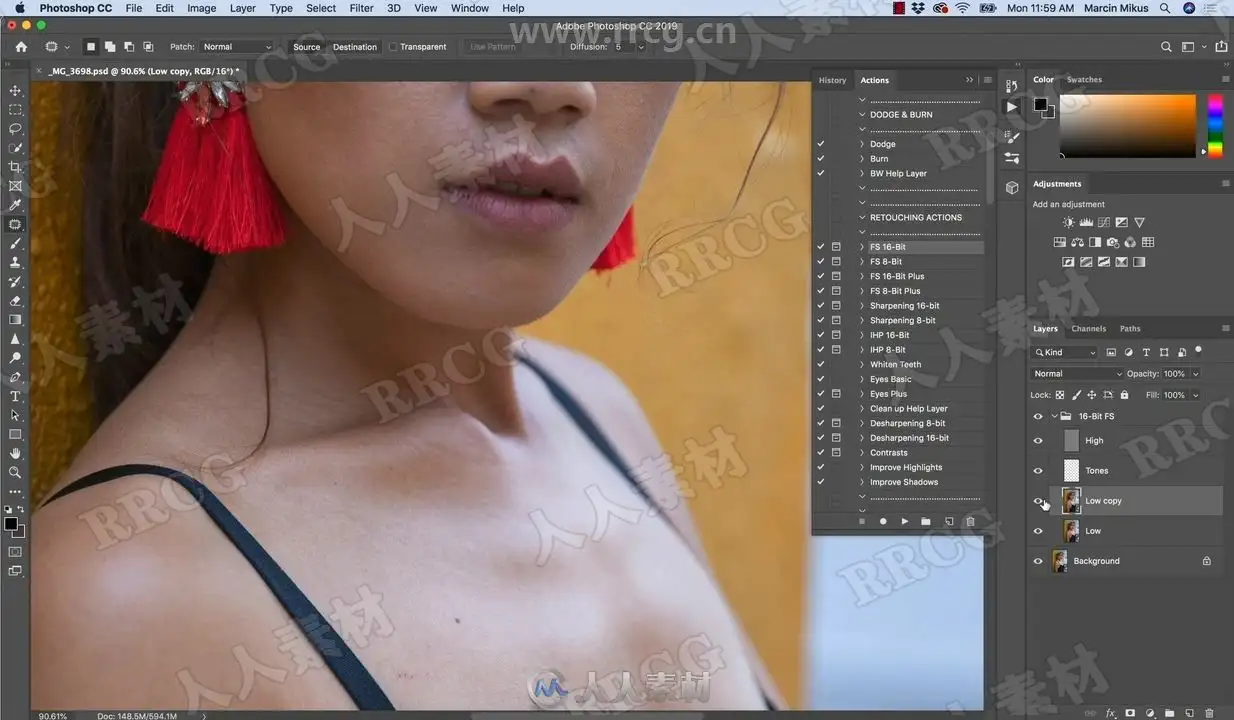Image resolution: width=1234 pixels, height=720 pixels.
Task: Select the Rectangular Marquee tool
Action: pos(15,110)
